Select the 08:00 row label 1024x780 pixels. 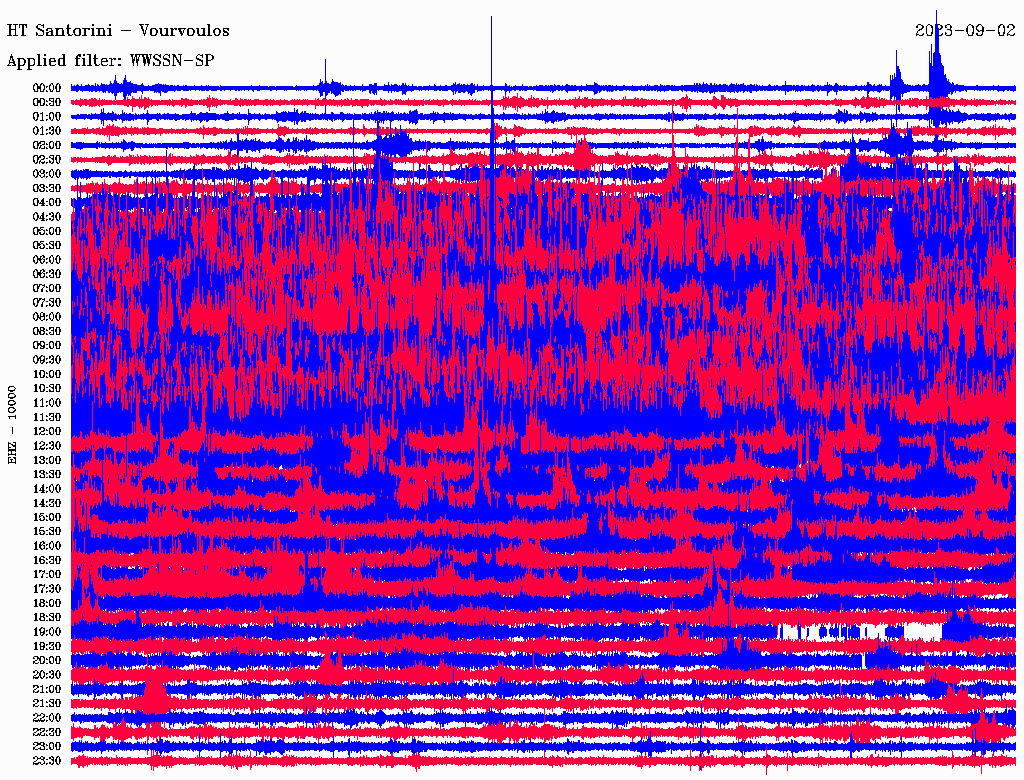click(x=47, y=317)
